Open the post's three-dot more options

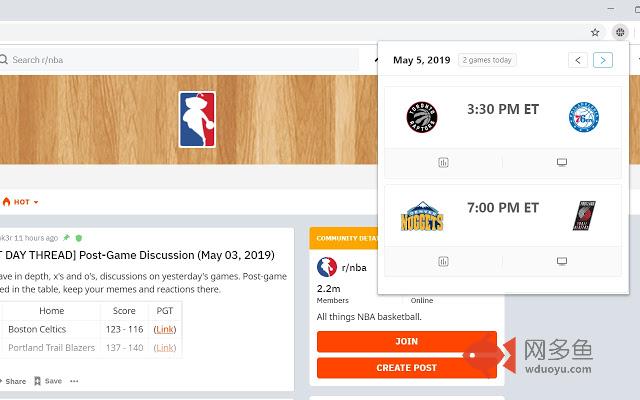[74, 381]
